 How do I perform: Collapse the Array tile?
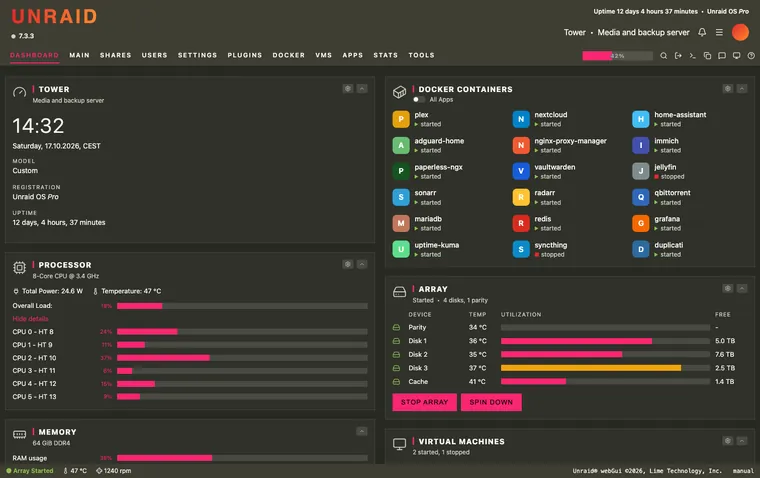742,288
